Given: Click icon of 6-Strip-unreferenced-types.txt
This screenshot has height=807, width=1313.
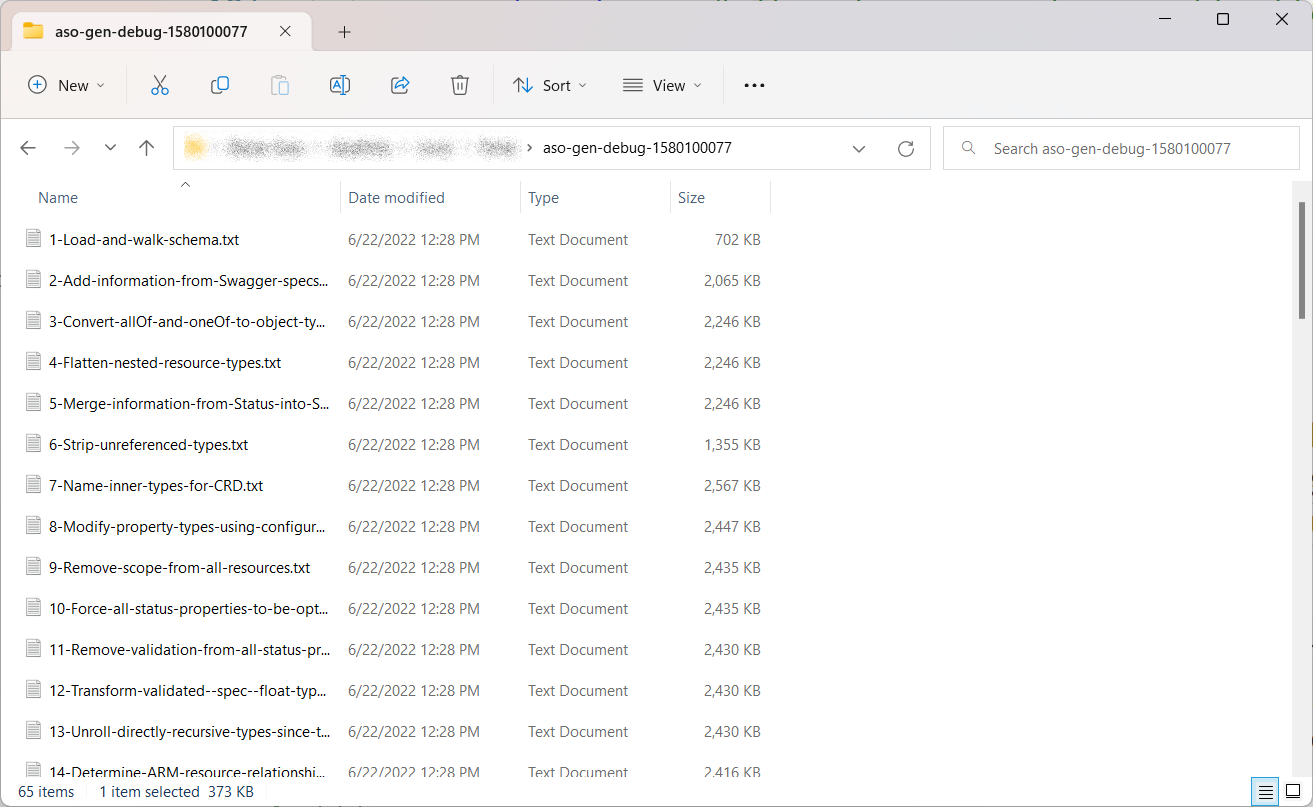Looking at the screenshot, I should 34,444.
